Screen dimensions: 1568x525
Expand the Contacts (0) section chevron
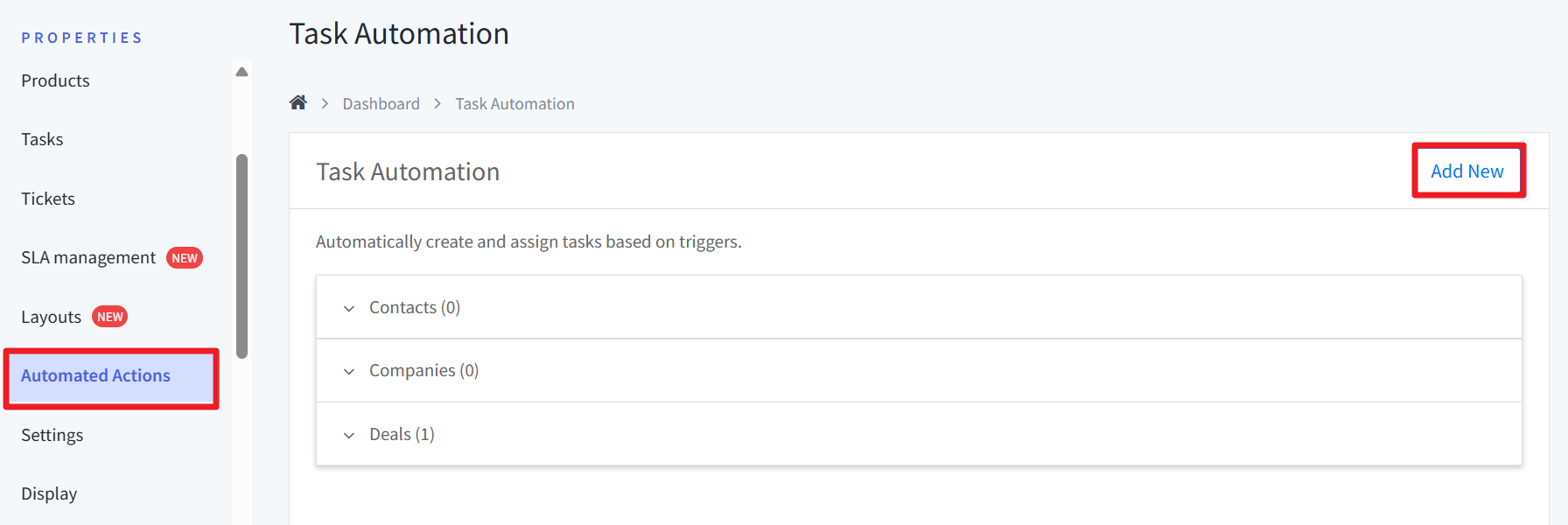click(x=349, y=308)
